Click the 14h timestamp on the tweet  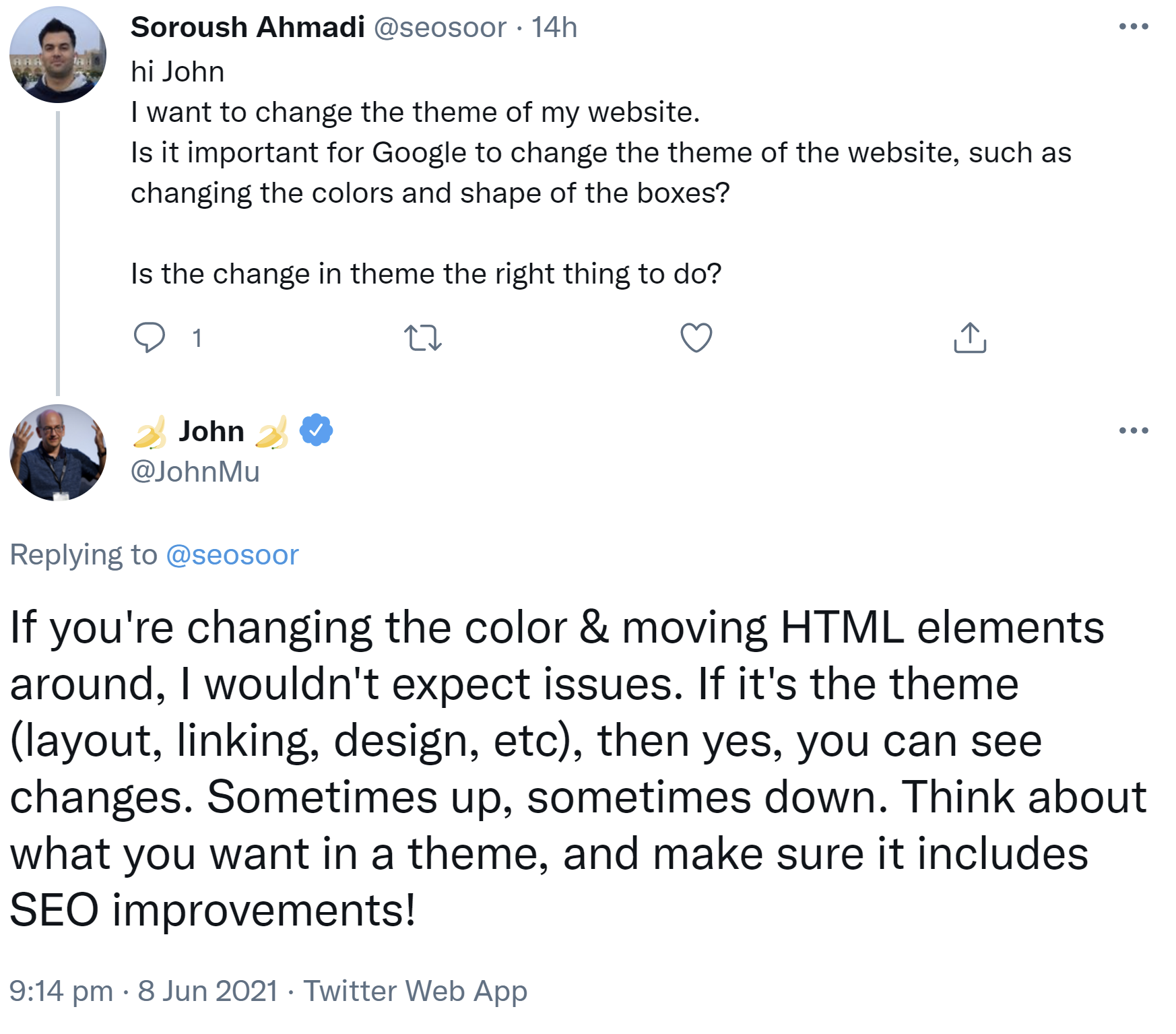554,28
